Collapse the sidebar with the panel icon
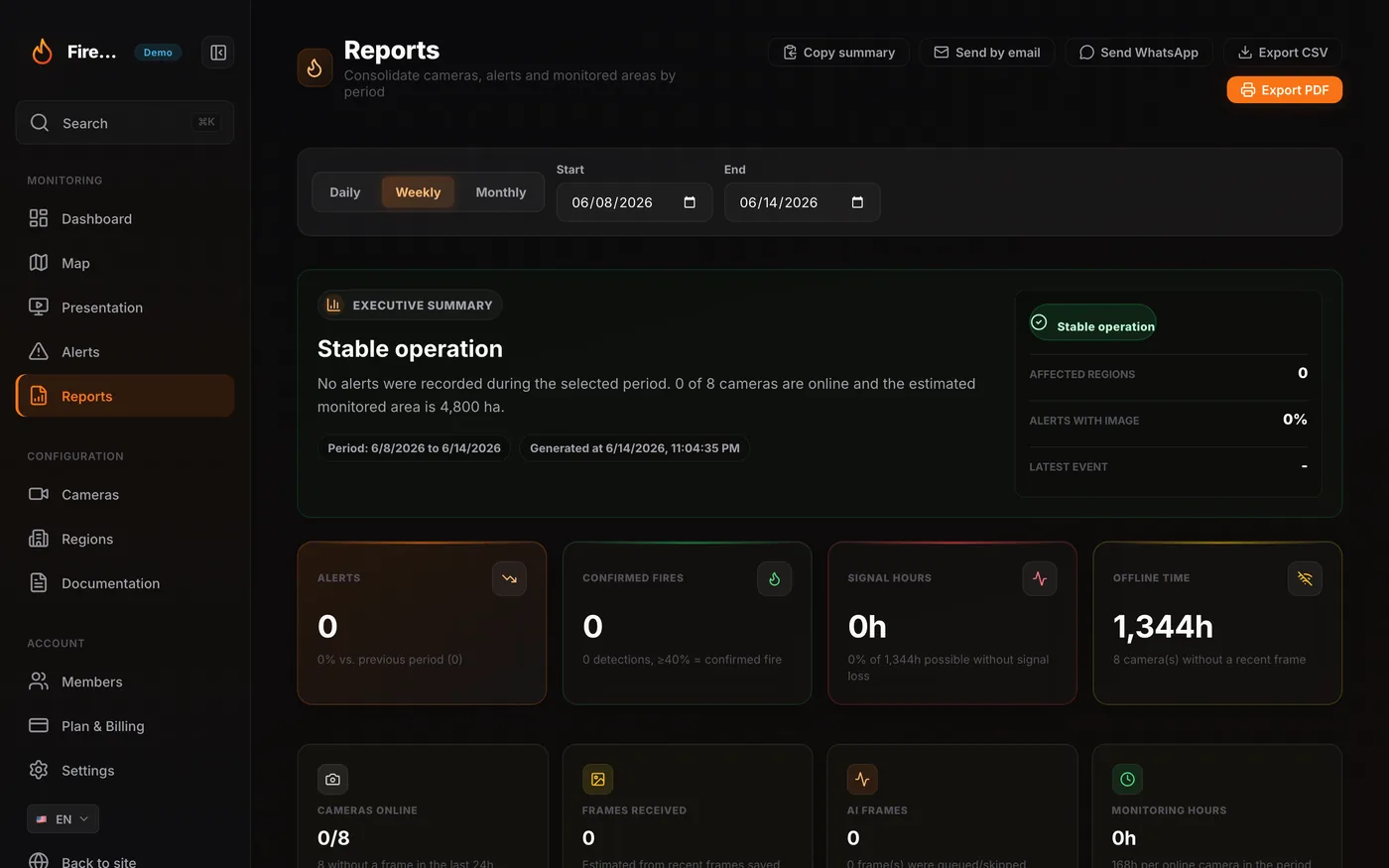Screen dimensions: 1389x868 [x=217, y=53]
